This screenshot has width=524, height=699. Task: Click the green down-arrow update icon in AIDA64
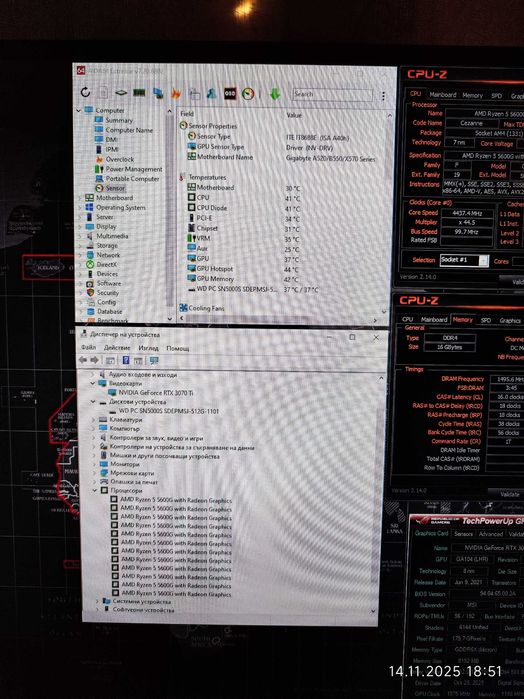click(275, 94)
